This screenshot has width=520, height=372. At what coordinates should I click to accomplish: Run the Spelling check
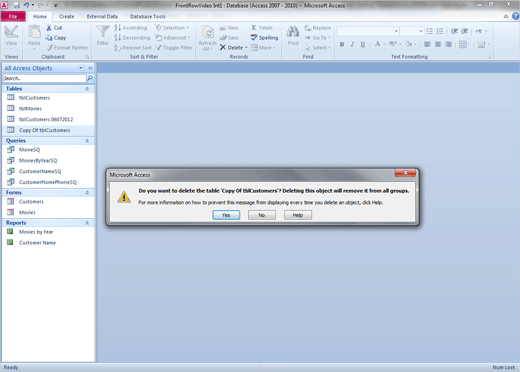pyautogui.click(x=264, y=38)
